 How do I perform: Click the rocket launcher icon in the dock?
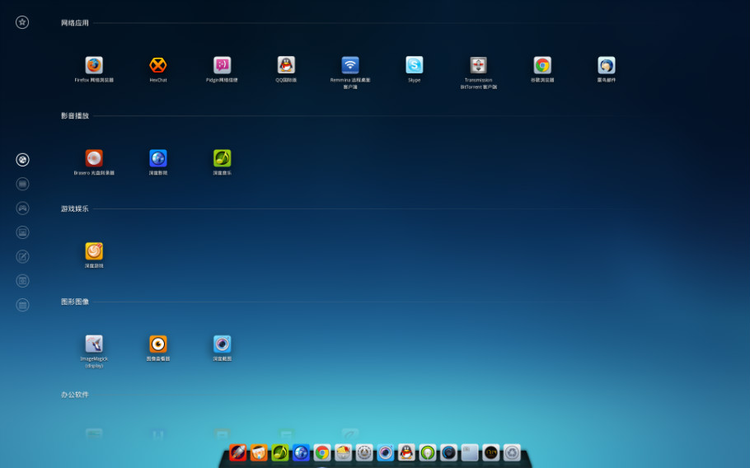coord(238,452)
